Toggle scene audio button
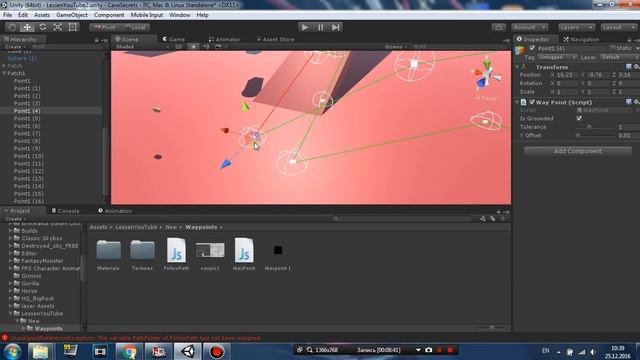 pos(206,47)
